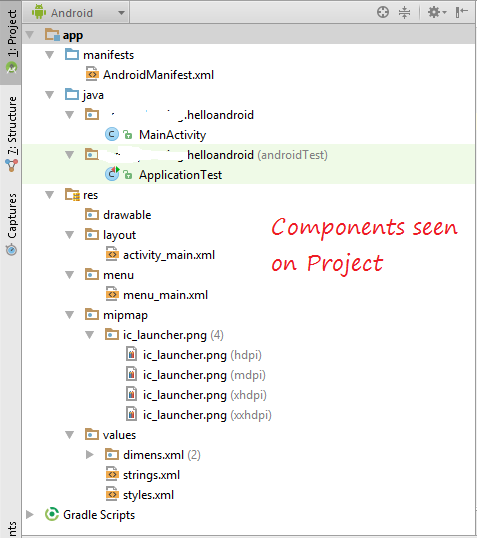Switch to the Structure side tab
The image size is (477, 538).
(x=12, y=133)
